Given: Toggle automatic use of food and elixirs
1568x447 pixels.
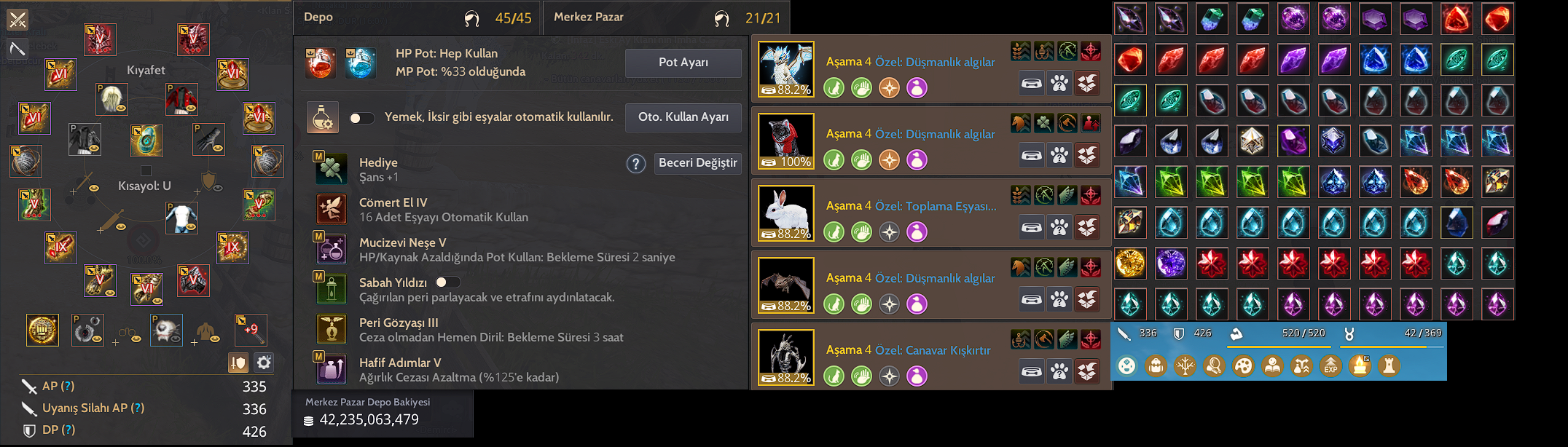Looking at the screenshot, I should [x=361, y=118].
